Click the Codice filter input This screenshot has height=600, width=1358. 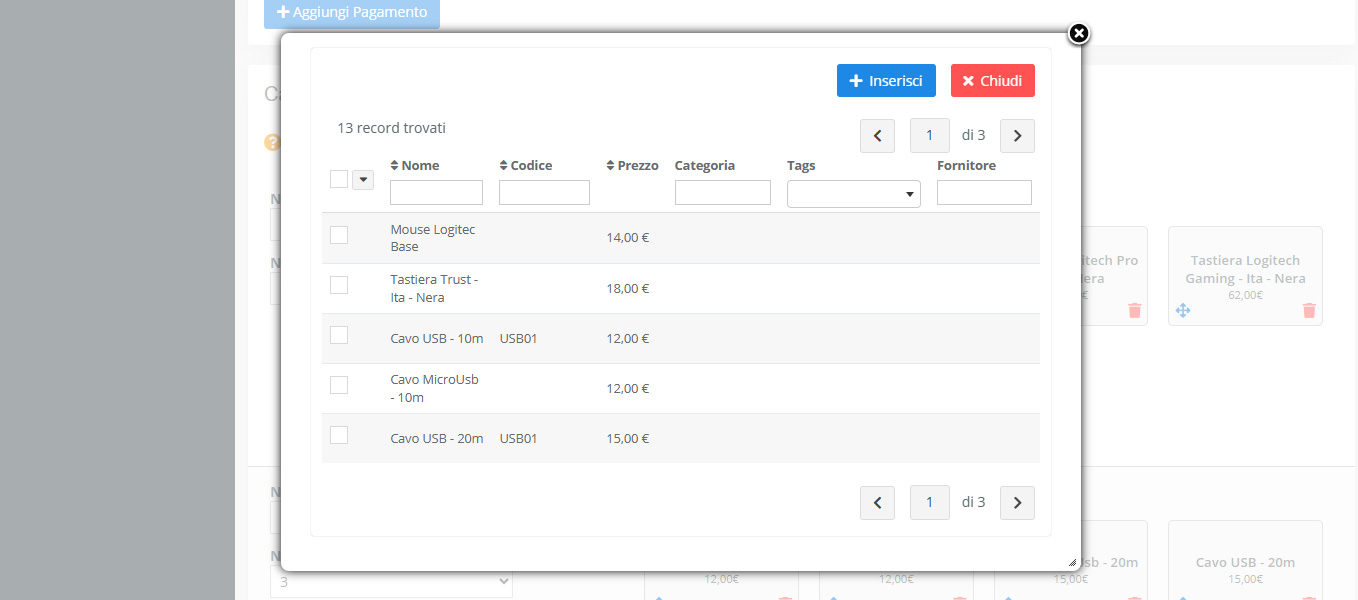point(544,193)
